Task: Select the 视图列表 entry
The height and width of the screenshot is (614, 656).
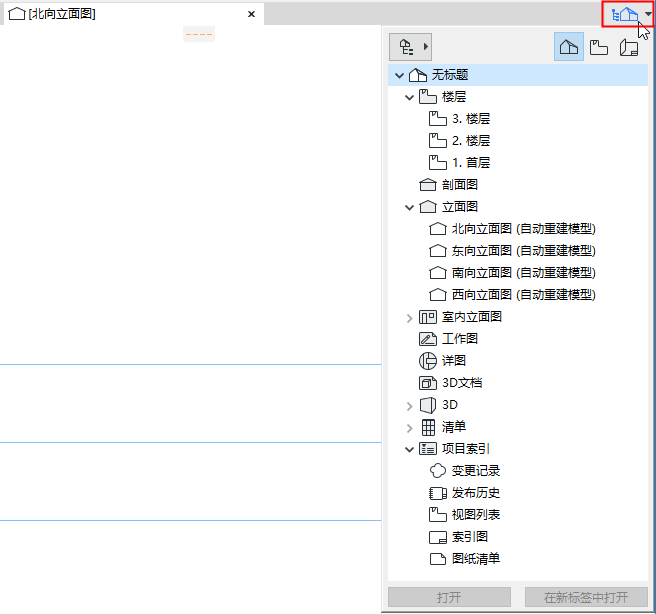Action: coord(476,515)
